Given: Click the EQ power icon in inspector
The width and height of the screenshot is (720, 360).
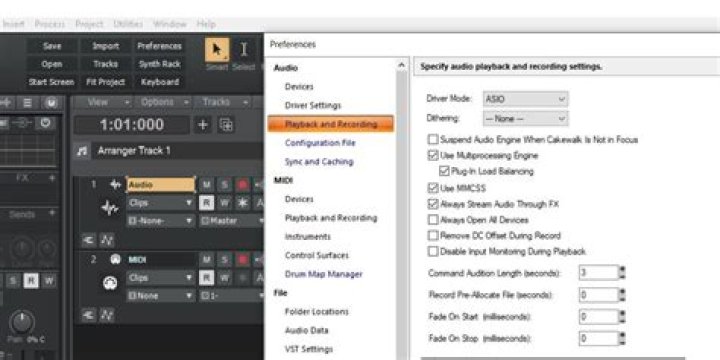Looking at the screenshot, I should 45,123.
